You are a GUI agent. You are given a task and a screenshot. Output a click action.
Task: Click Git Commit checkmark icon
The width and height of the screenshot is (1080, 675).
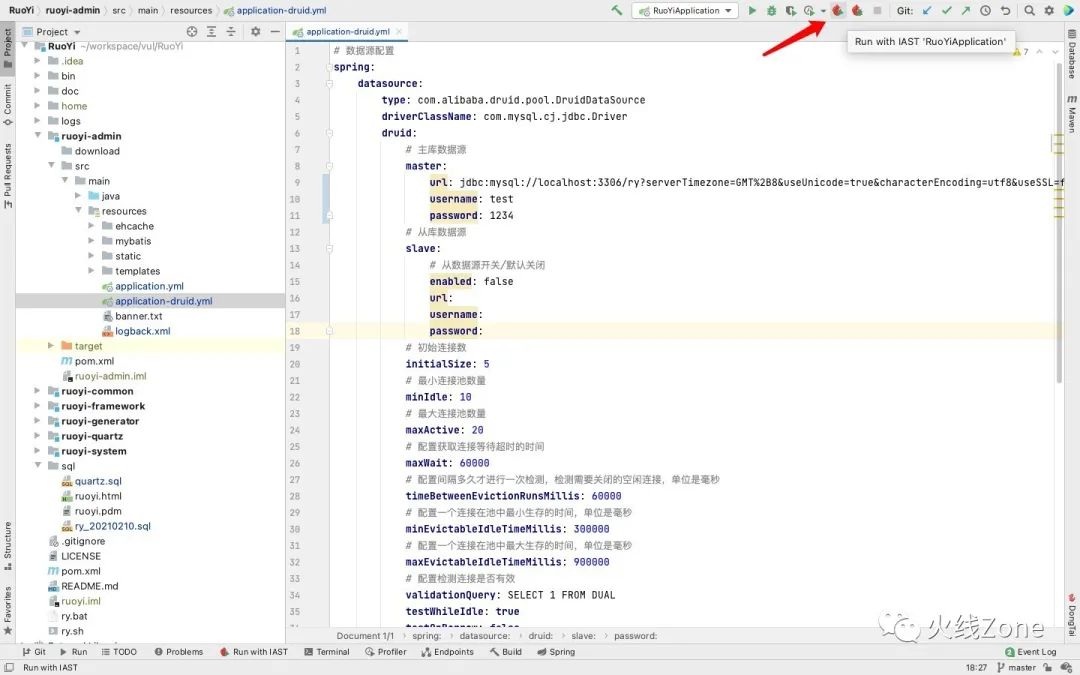pyautogui.click(x=946, y=10)
